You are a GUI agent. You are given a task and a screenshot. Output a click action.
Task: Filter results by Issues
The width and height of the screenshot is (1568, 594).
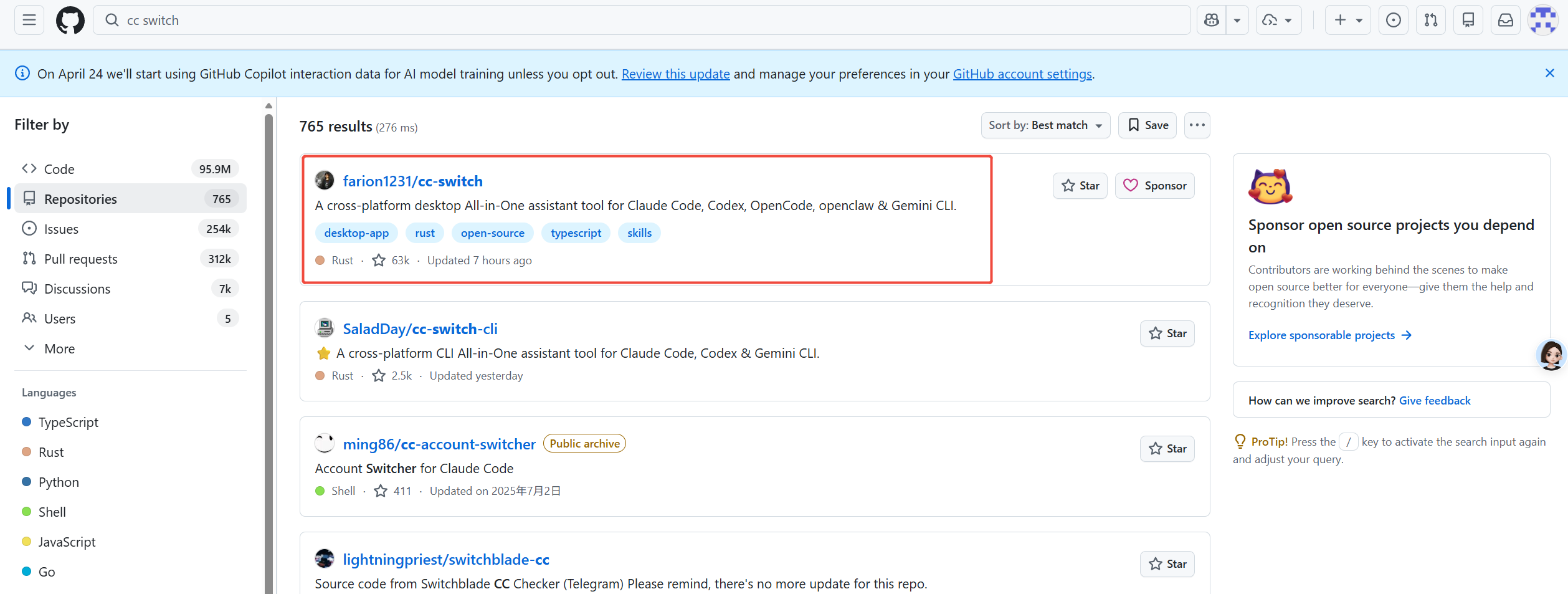click(x=130, y=229)
